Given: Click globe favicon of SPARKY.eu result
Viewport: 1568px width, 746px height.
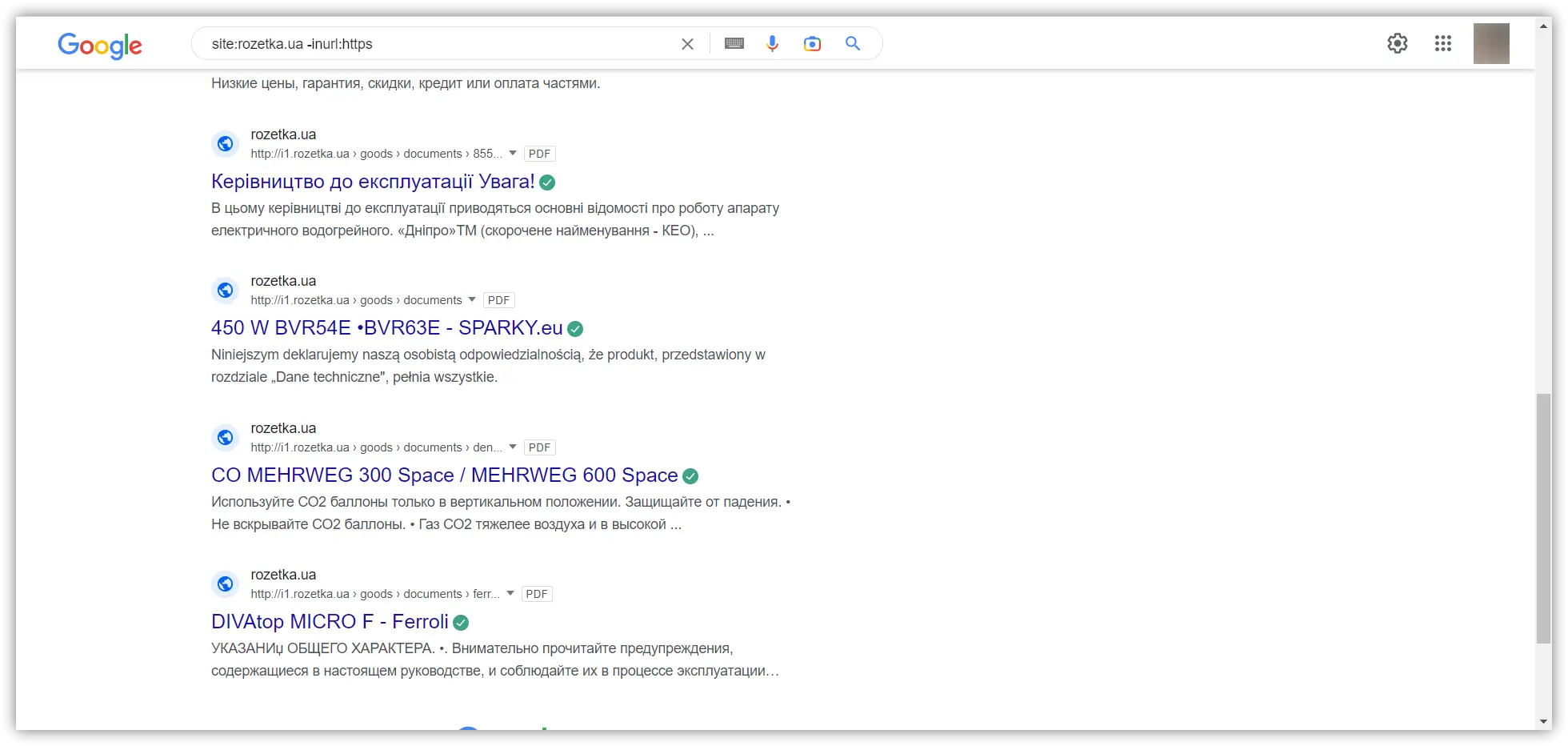Looking at the screenshot, I should (x=226, y=291).
